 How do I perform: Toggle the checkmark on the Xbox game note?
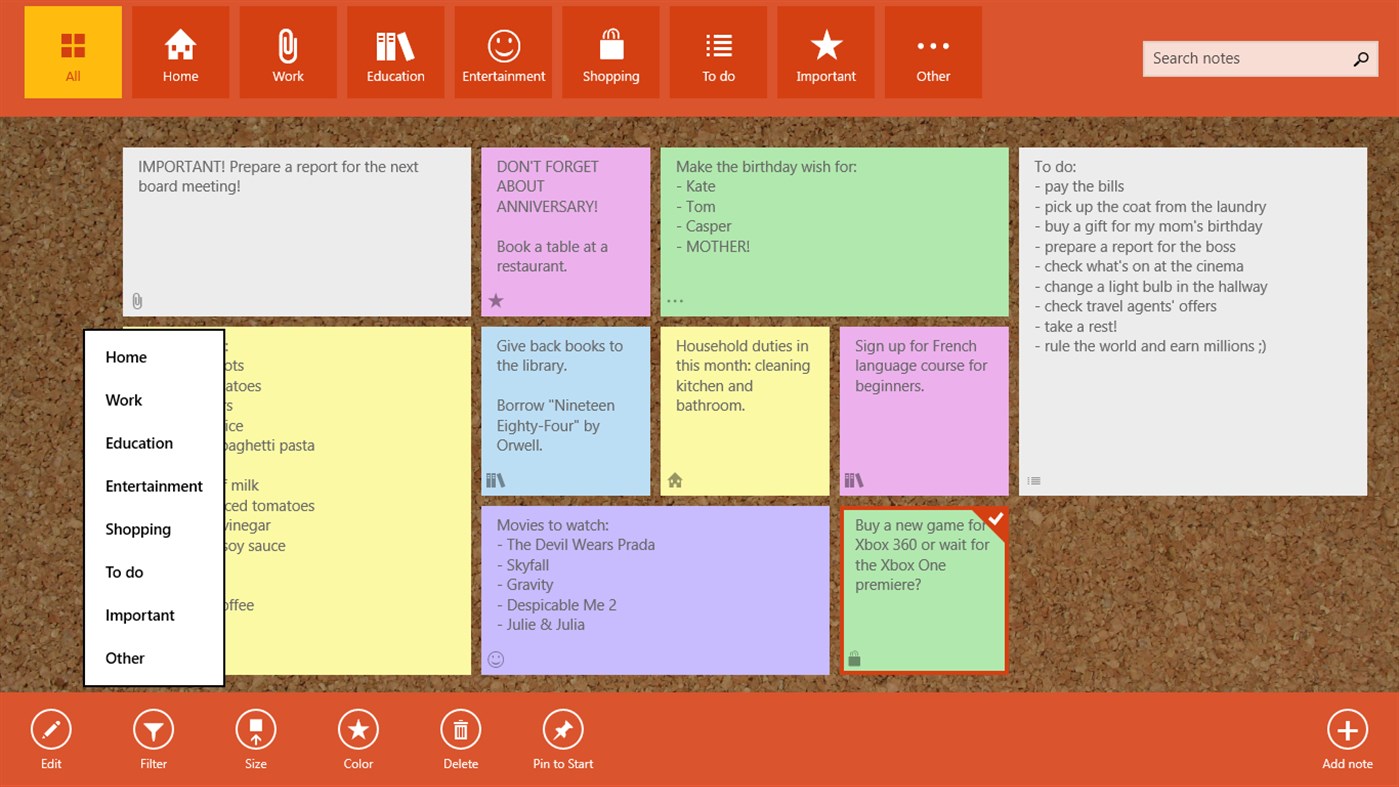995,519
